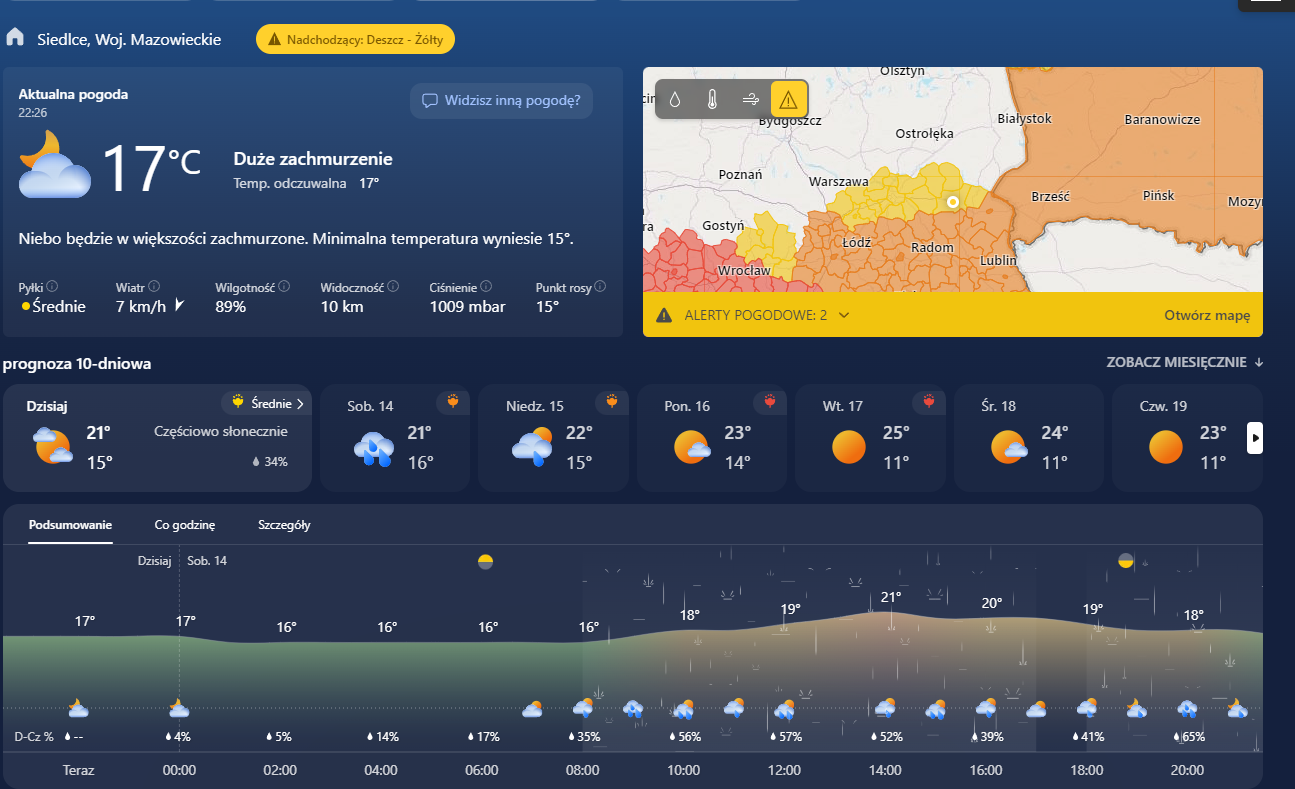Open the map via Otwórz mapę
The height and width of the screenshot is (789, 1295).
click(1206, 315)
